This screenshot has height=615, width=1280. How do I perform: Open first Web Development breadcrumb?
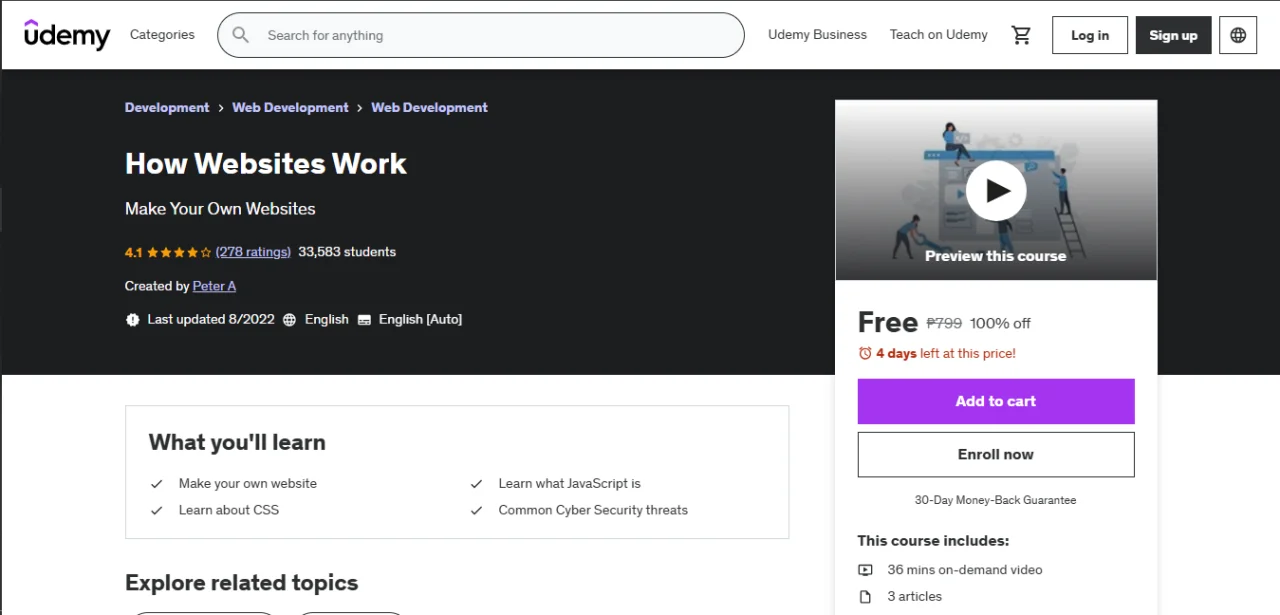point(290,108)
